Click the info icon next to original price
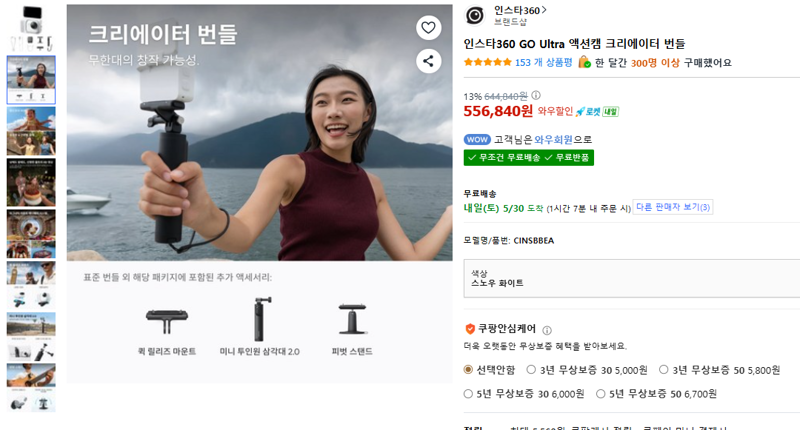The height and width of the screenshot is (430, 800). [536, 95]
